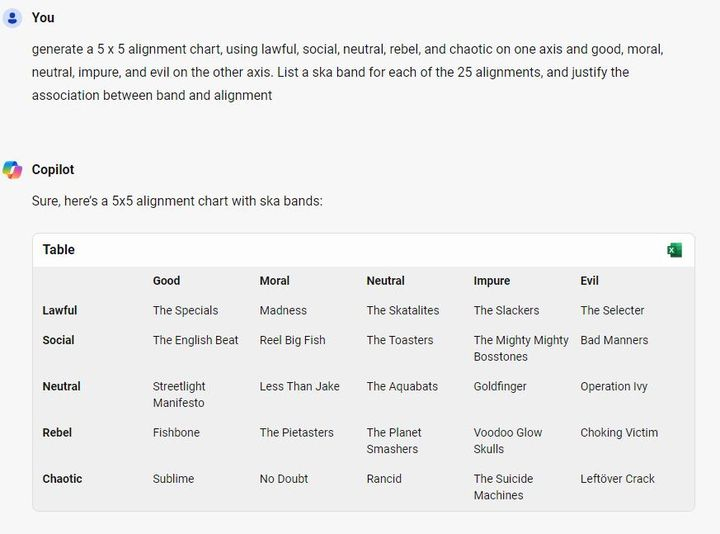Click the Excel export icon in table header
The width and height of the screenshot is (720, 534).
[674, 250]
